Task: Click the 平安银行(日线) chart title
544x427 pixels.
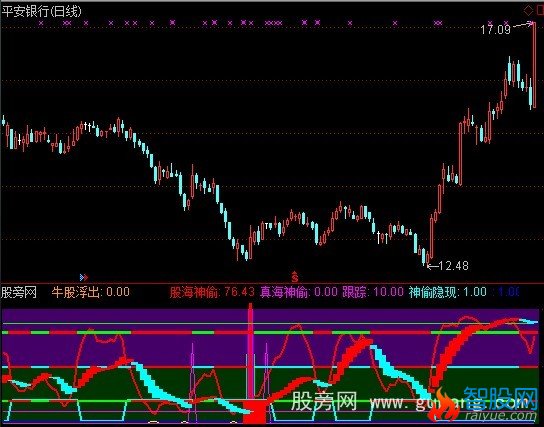Action: (41, 11)
